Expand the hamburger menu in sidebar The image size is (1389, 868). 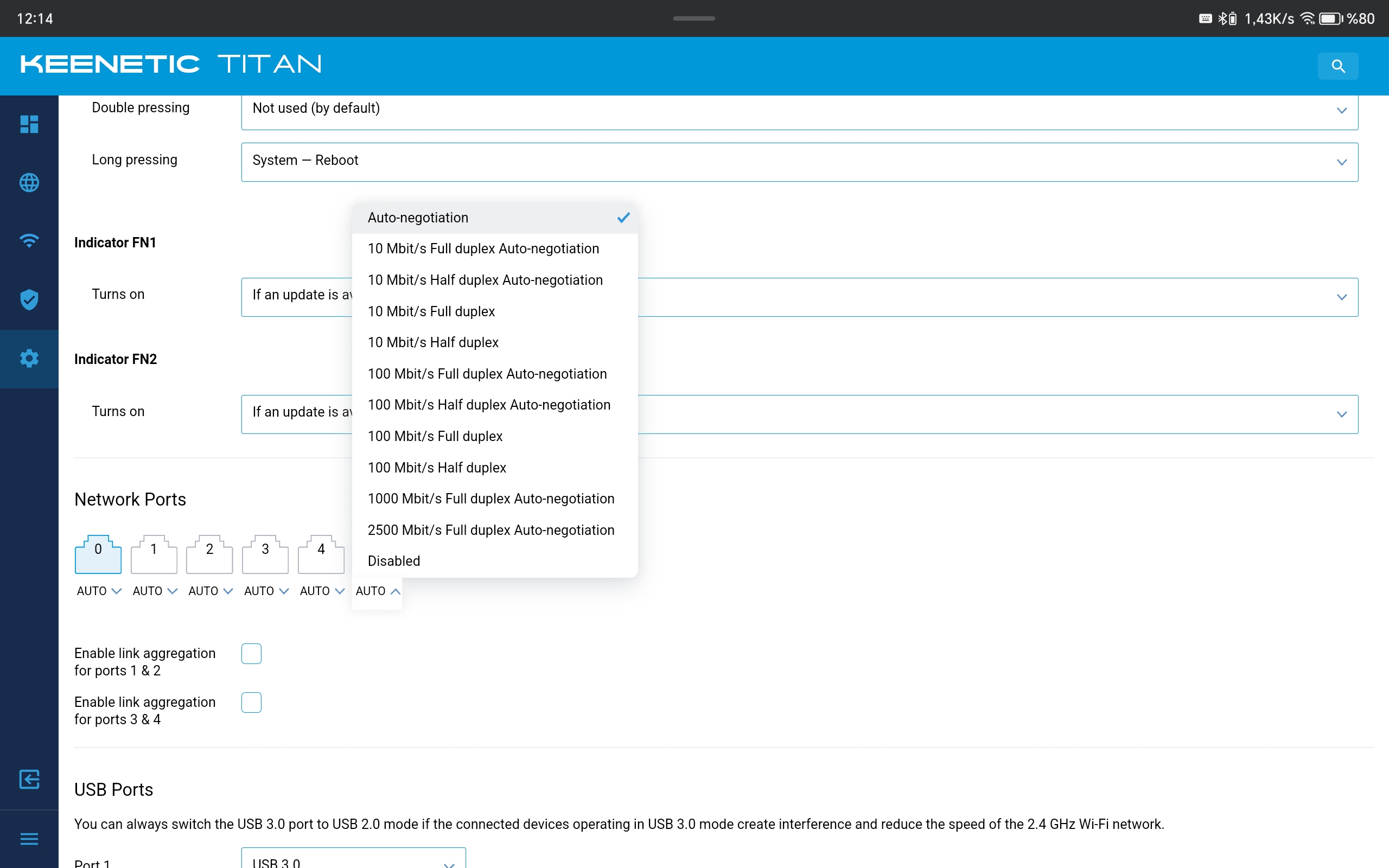click(29, 839)
